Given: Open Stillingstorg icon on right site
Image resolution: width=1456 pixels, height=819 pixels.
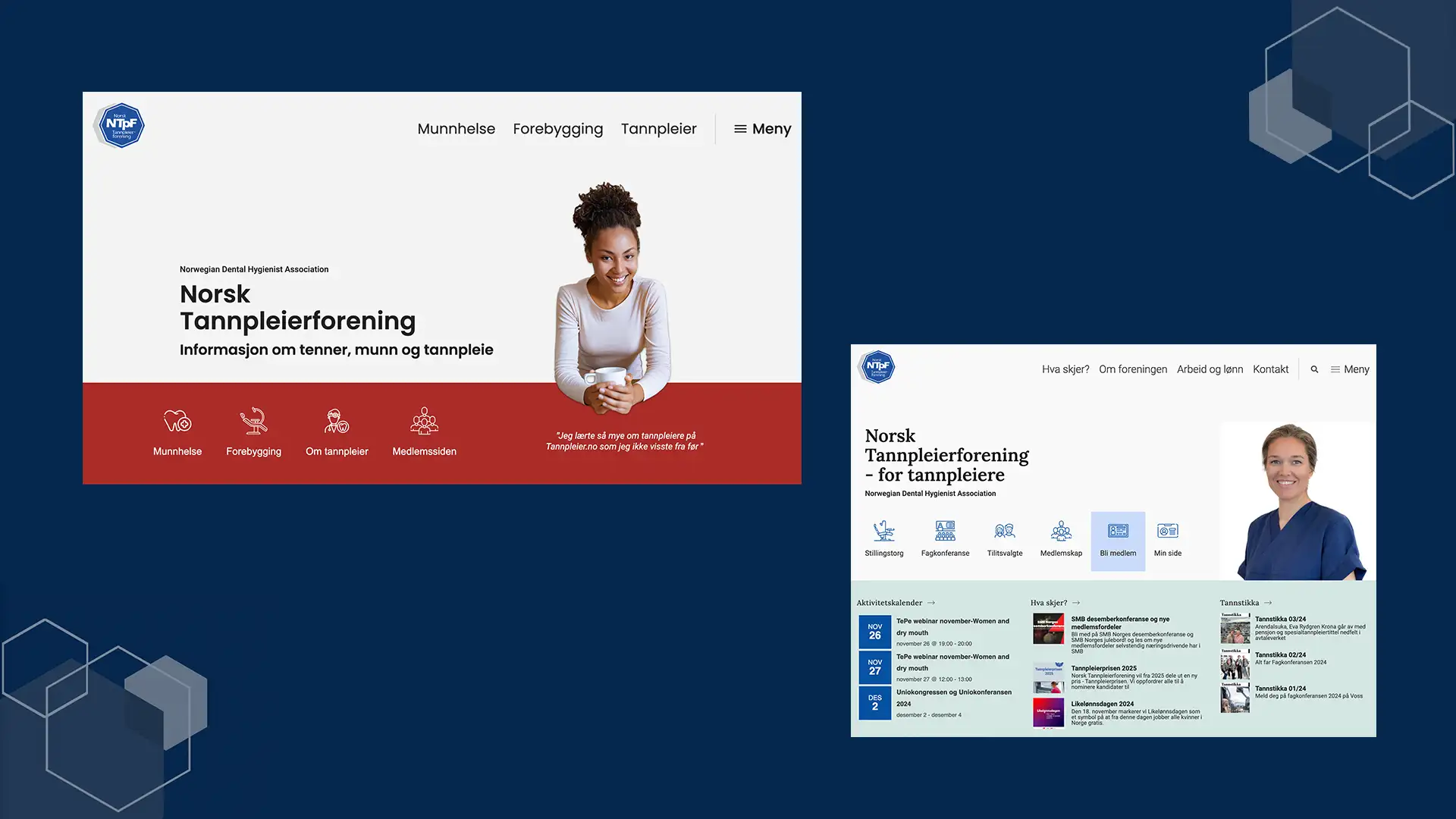Looking at the screenshot, I should tap(884, 531).
